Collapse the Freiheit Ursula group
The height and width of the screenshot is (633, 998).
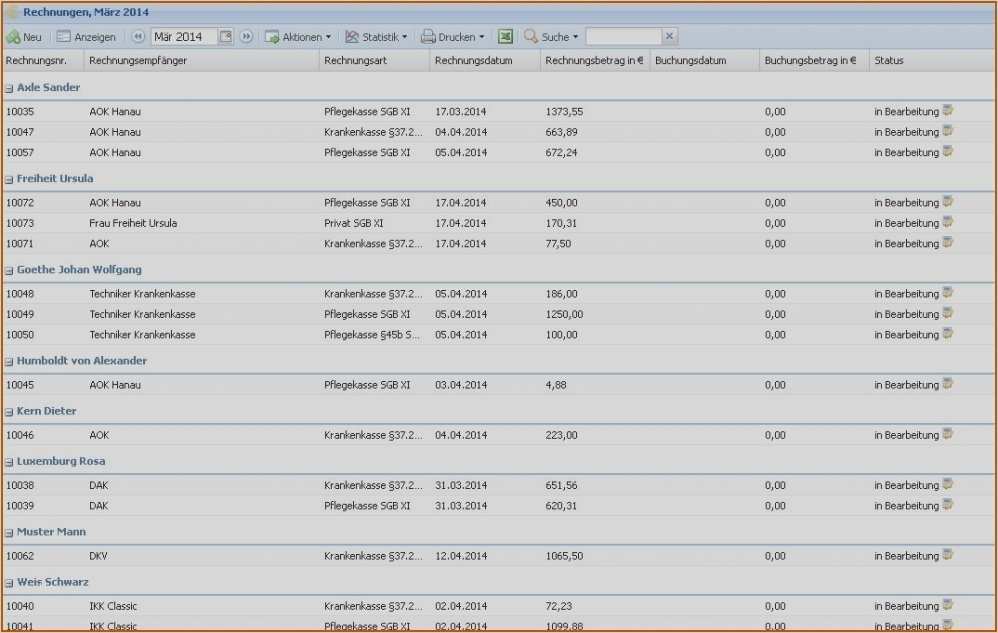pos(9,179)
